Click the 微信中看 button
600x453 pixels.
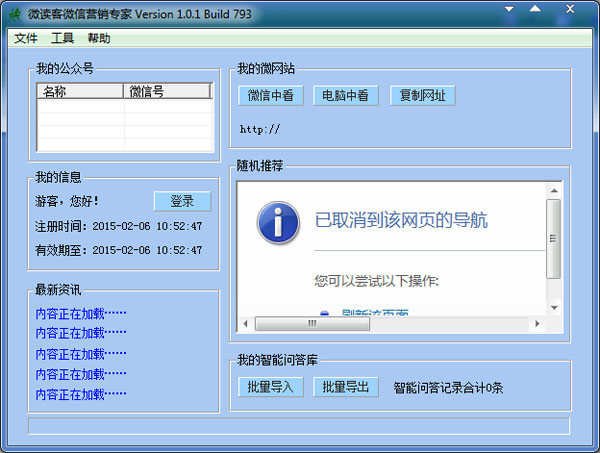pyautogui.click(x=271, y=95)
